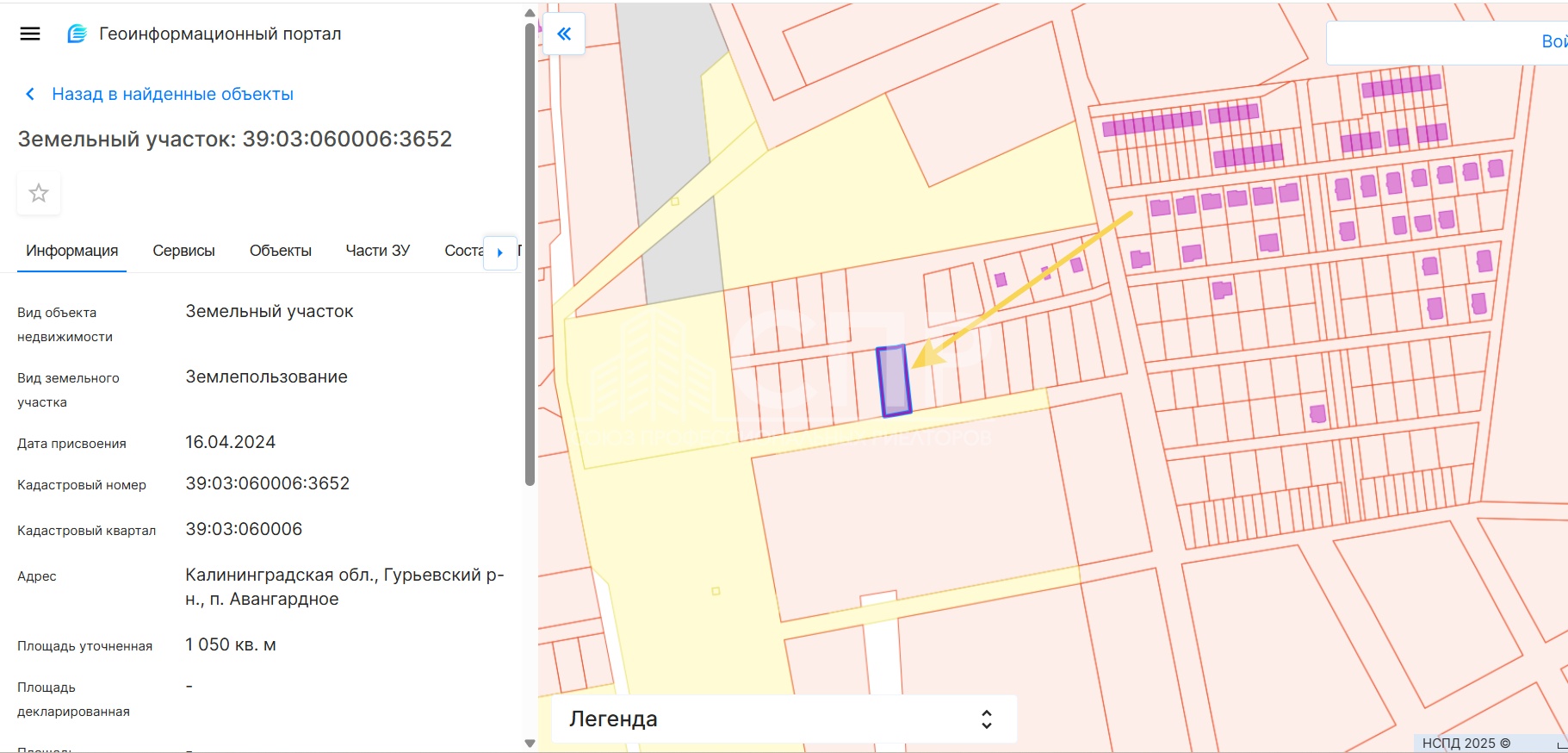Click the Дата присвоения label
1568x753 pixels.
(x=71, y=444)
